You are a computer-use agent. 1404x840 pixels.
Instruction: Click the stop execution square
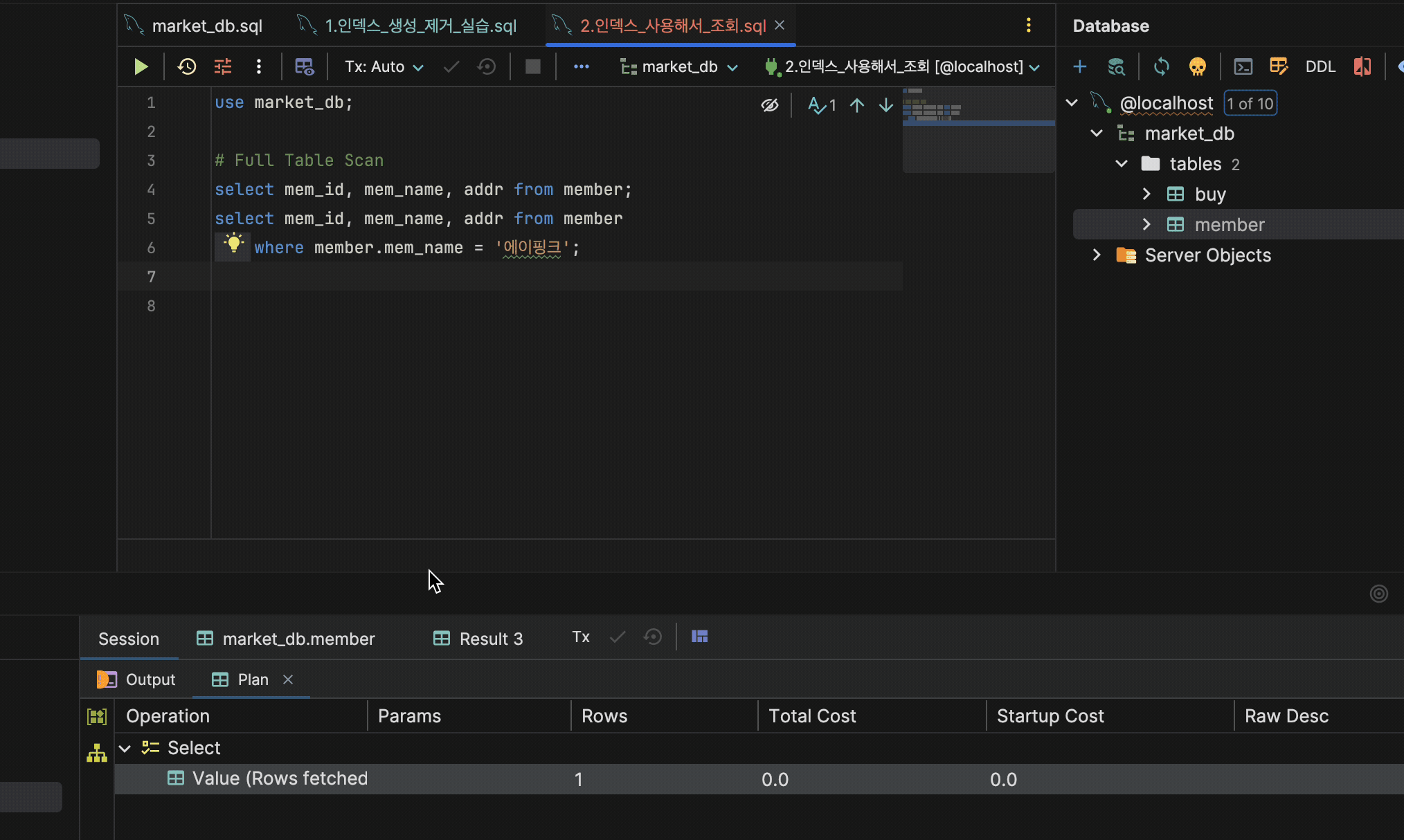click(532, 66)
